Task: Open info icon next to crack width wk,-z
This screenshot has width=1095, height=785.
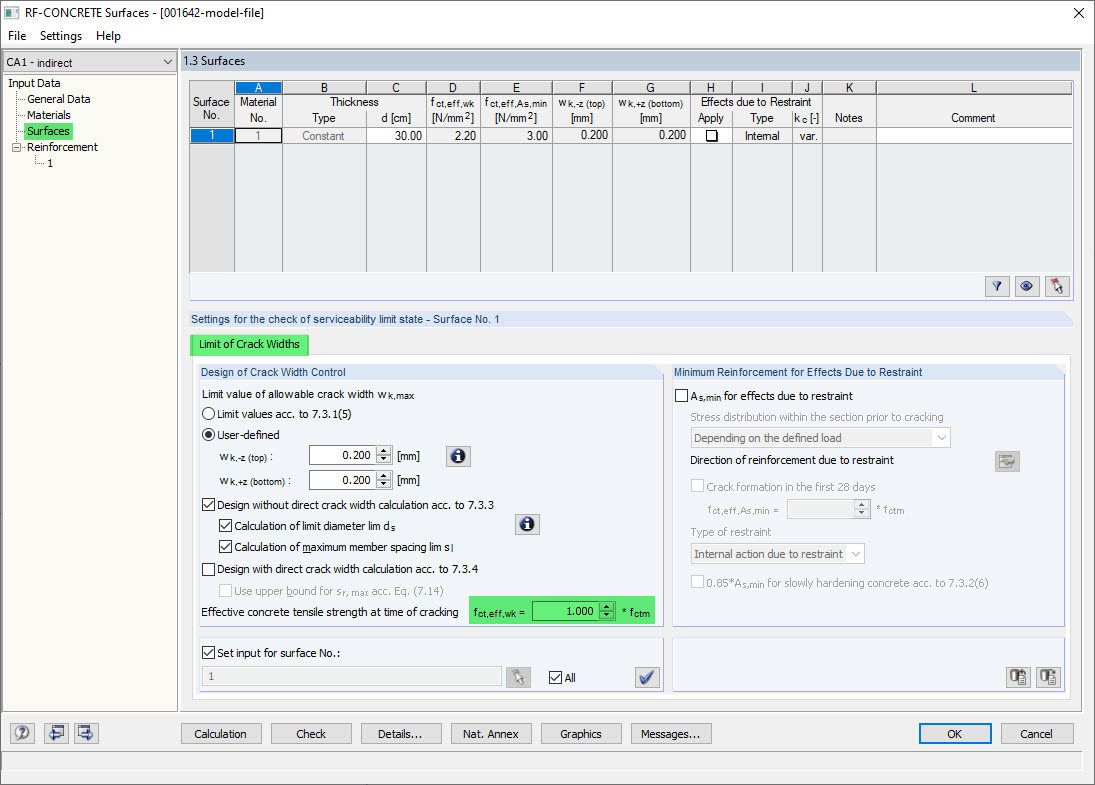Action: pyautogui.click(x=458, y=456)
